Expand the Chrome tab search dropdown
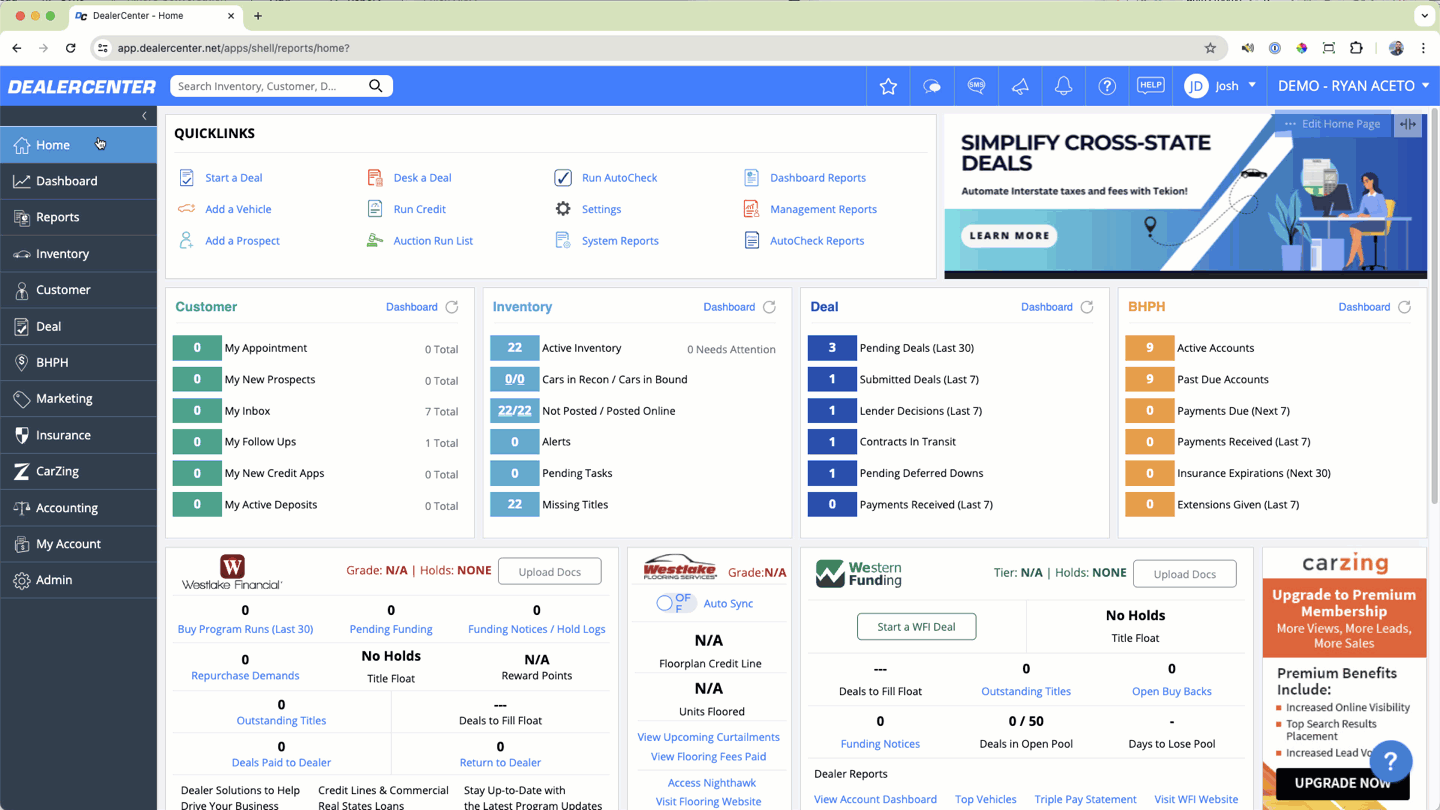 pyautogui.click(x=1424, y=16)
